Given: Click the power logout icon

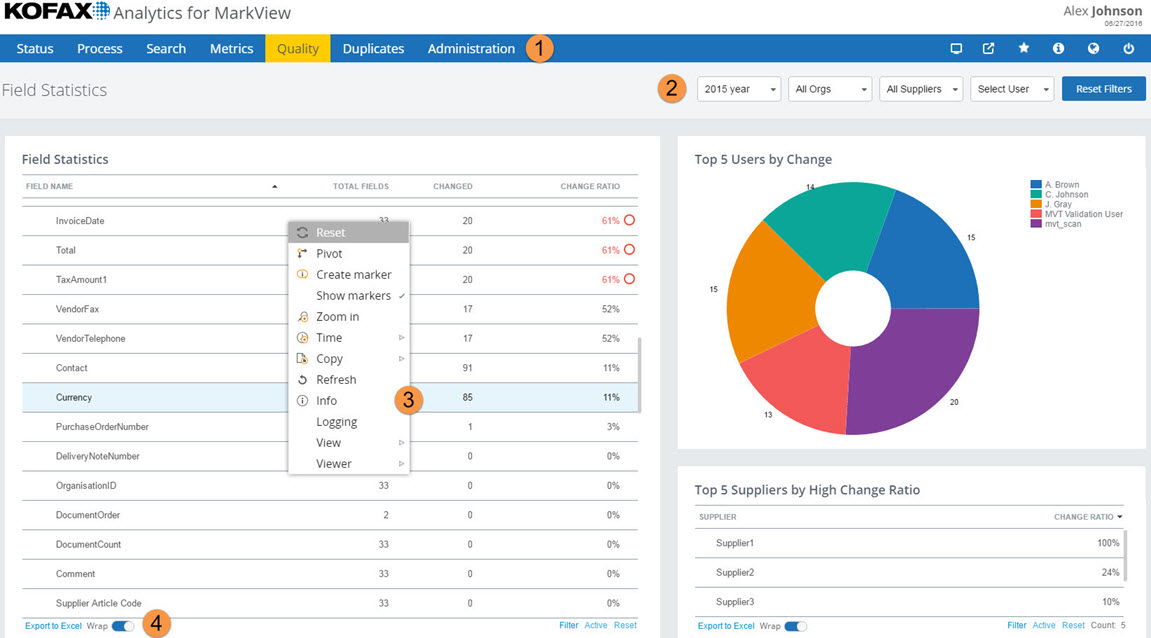Looking at the screenshot, I should pyautogui.click(x=1128, y=48).
